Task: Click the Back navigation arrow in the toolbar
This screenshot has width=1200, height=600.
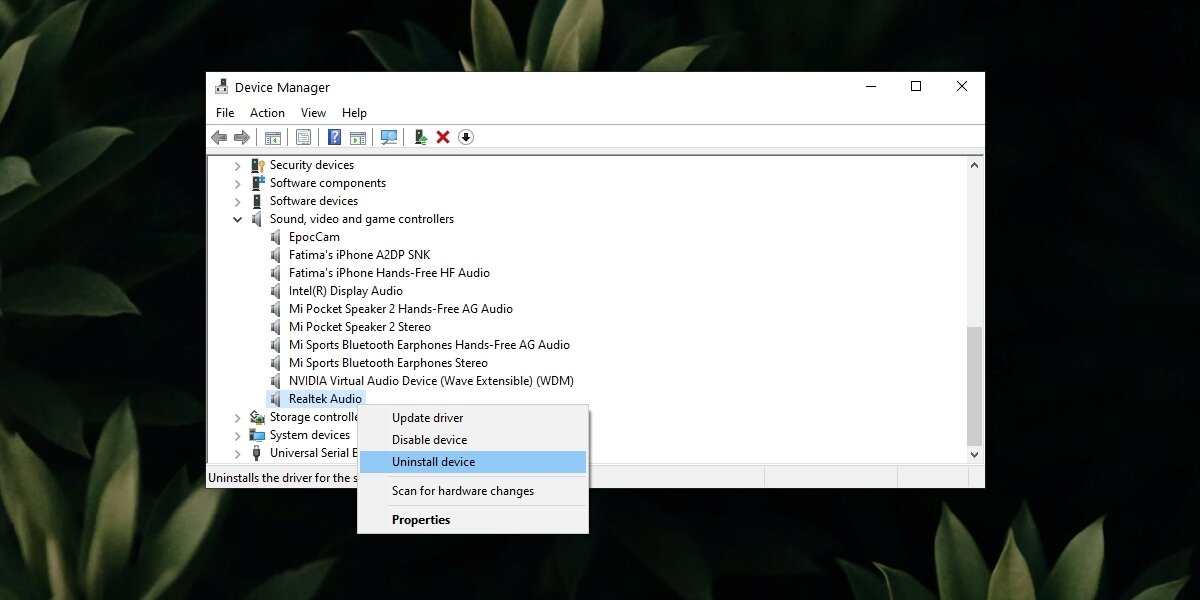Action: 221,137
